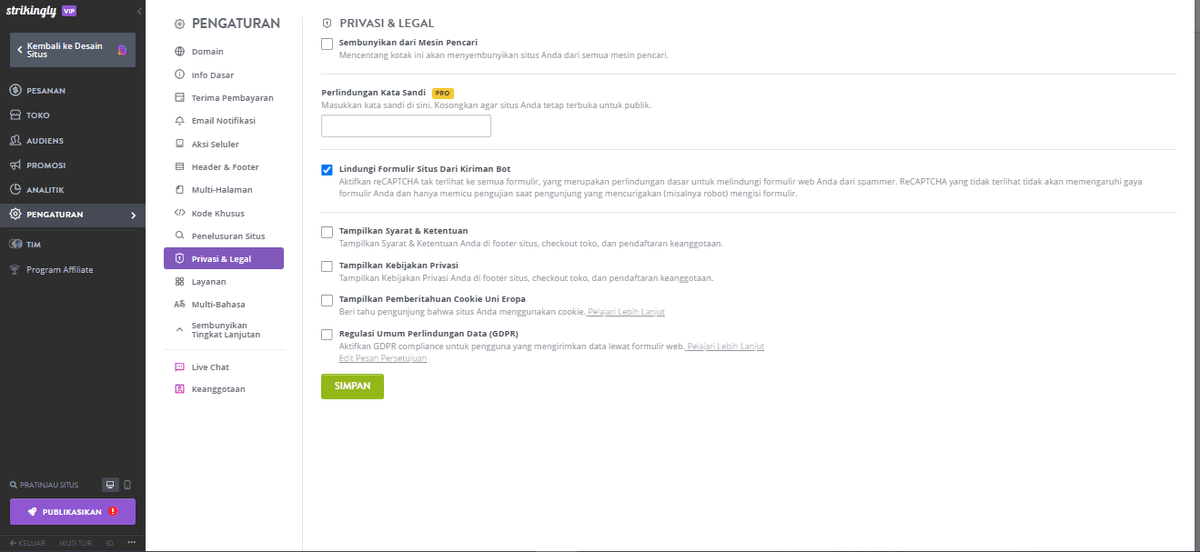This screenshot has width=1200, height=552.
Task: Uncheck Lindungi Formulir Situs Dari Kiriman Bot
Action: pyautogui.click(x=327, y=170)
